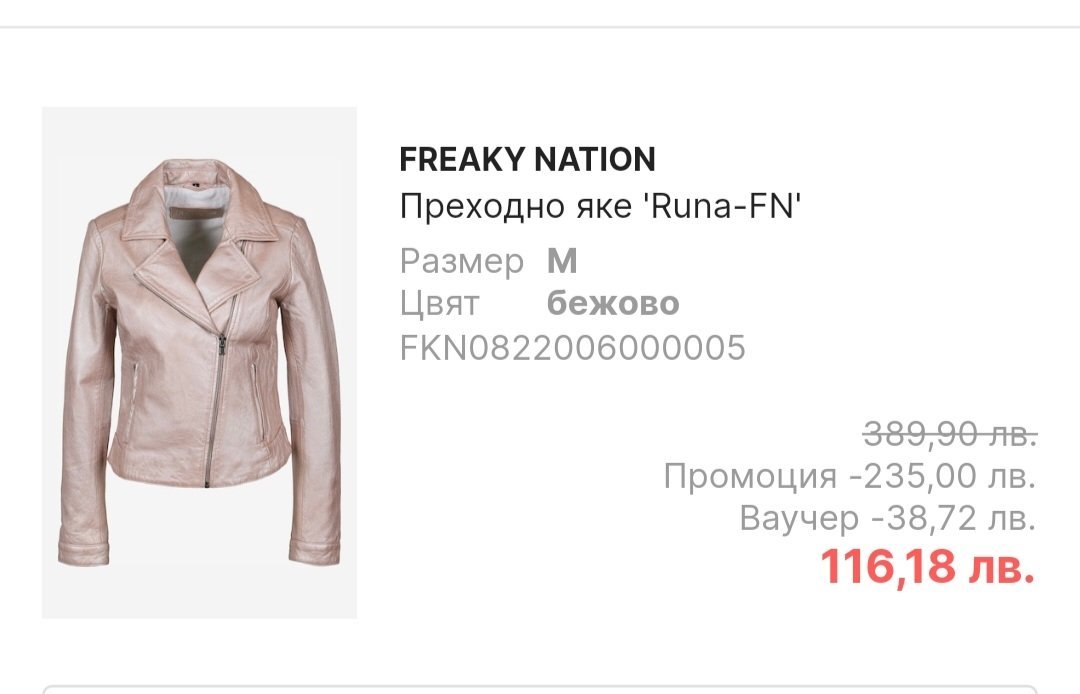Viewport: 1080px width, 694px height.
Task: Click the article number FKN0822006000005
Action: [572, 347]
